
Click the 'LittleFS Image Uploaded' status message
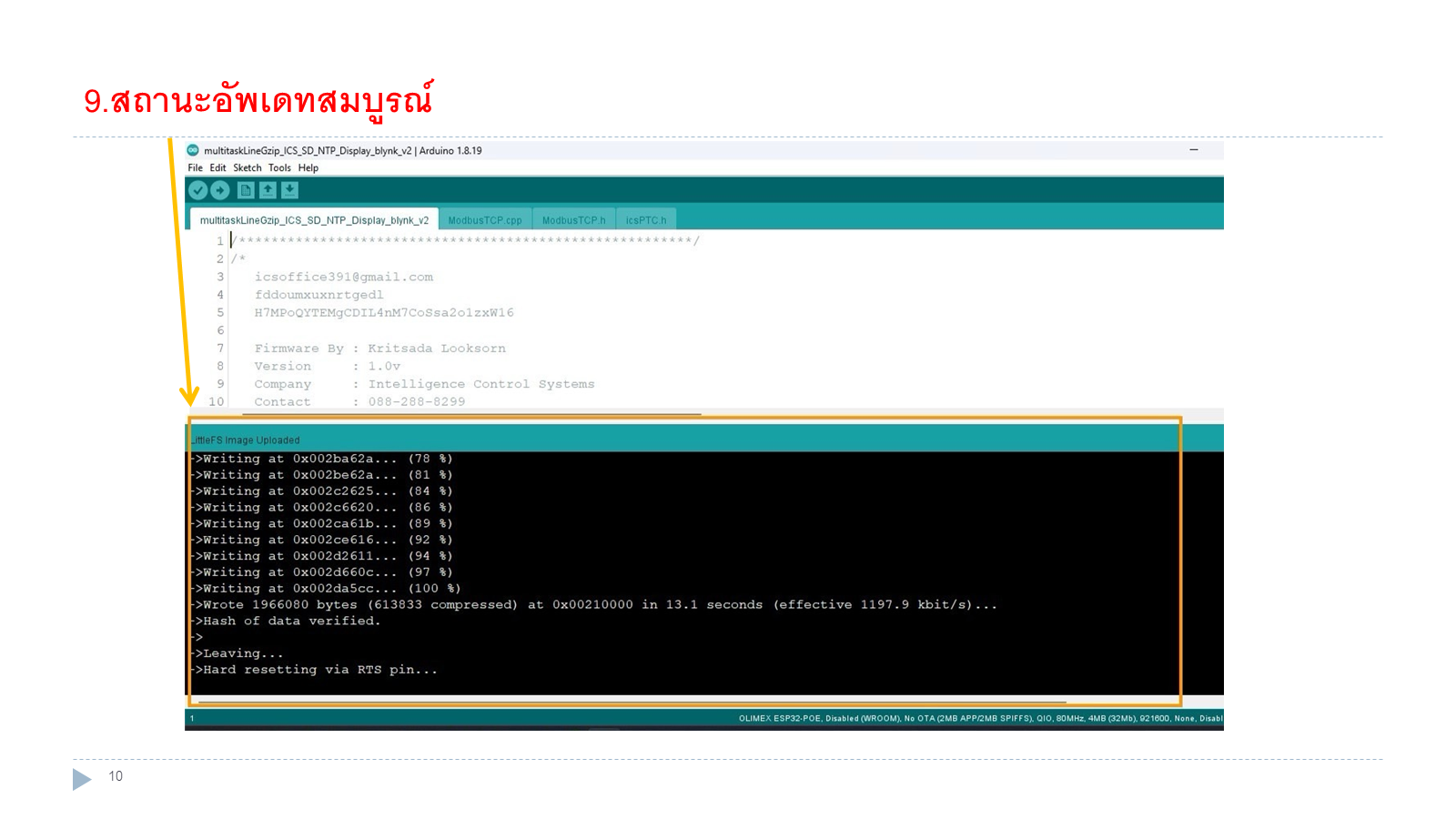click(x=244, y=440)
